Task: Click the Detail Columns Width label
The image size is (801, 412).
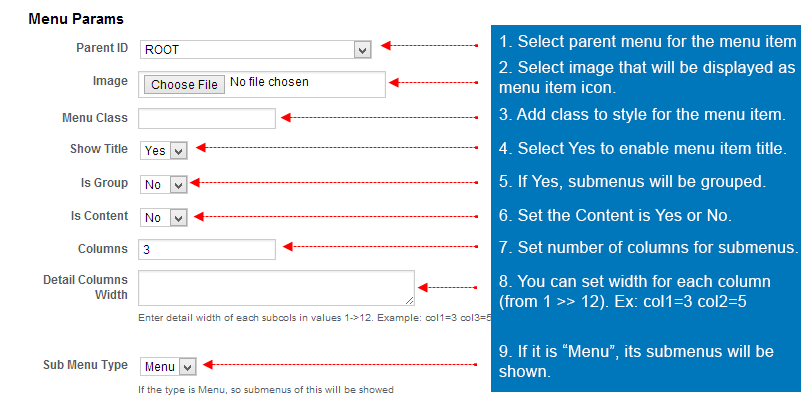Action: click(85, 287)
